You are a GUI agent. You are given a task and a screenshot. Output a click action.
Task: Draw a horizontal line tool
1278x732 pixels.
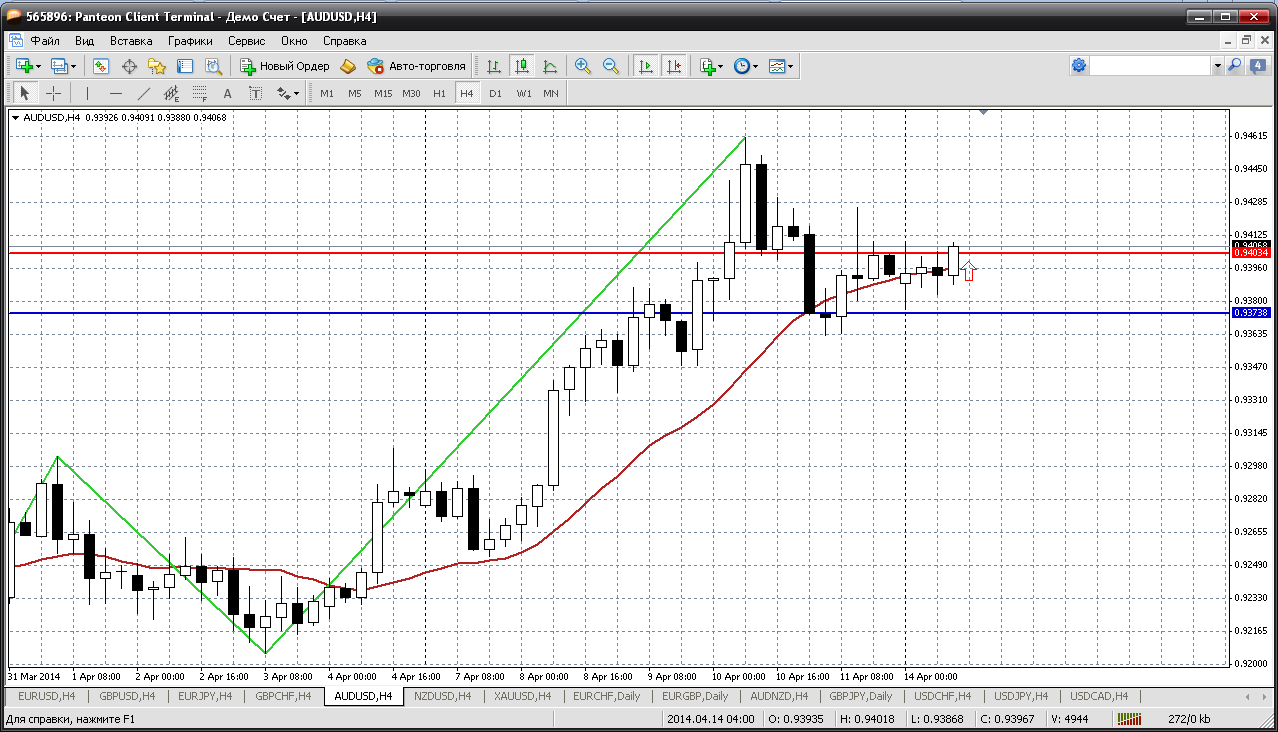point(115,93)
